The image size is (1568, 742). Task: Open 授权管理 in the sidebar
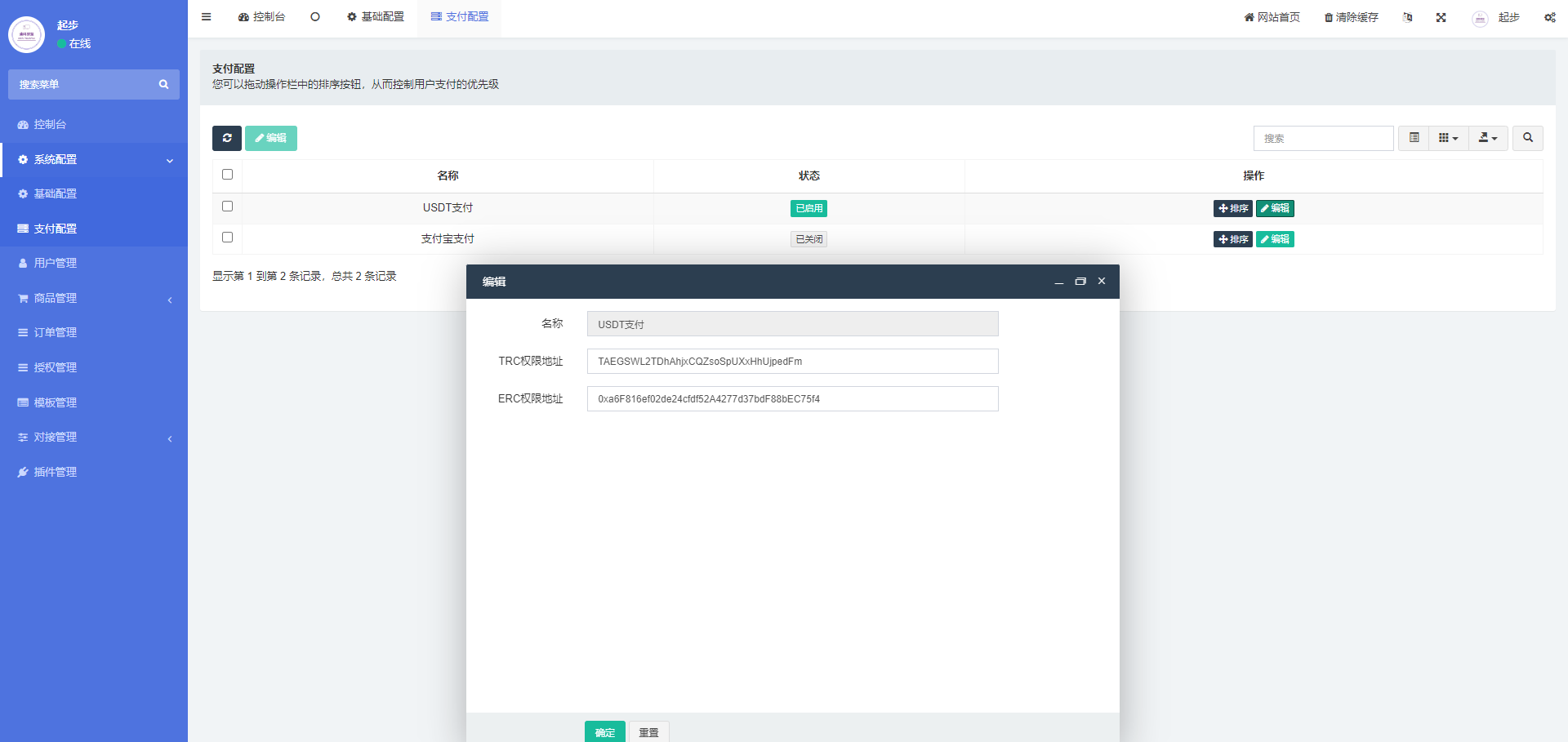point(94,368)
